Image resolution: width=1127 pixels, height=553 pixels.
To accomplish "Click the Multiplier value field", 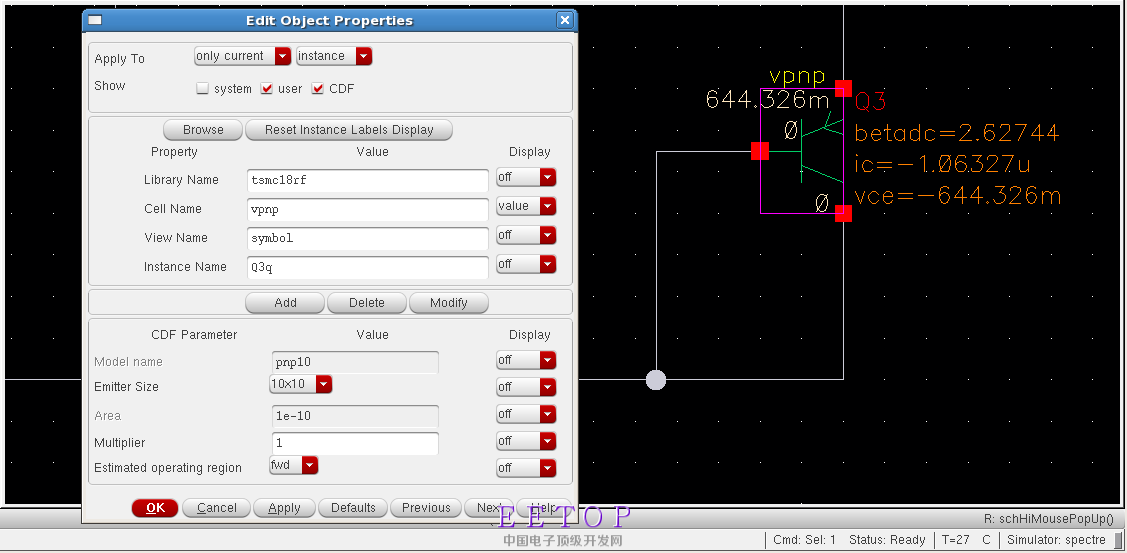I will [x=355, y=443].
